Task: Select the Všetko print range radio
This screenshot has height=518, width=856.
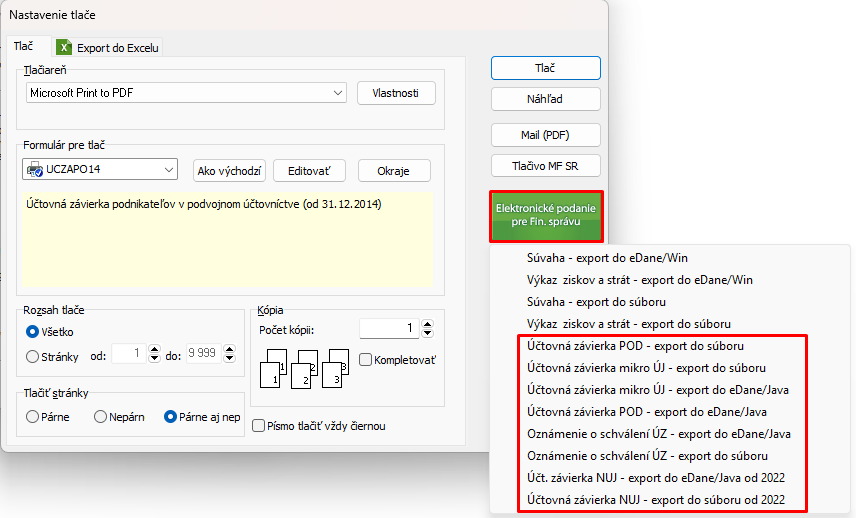Action: (x=33, y=331)
